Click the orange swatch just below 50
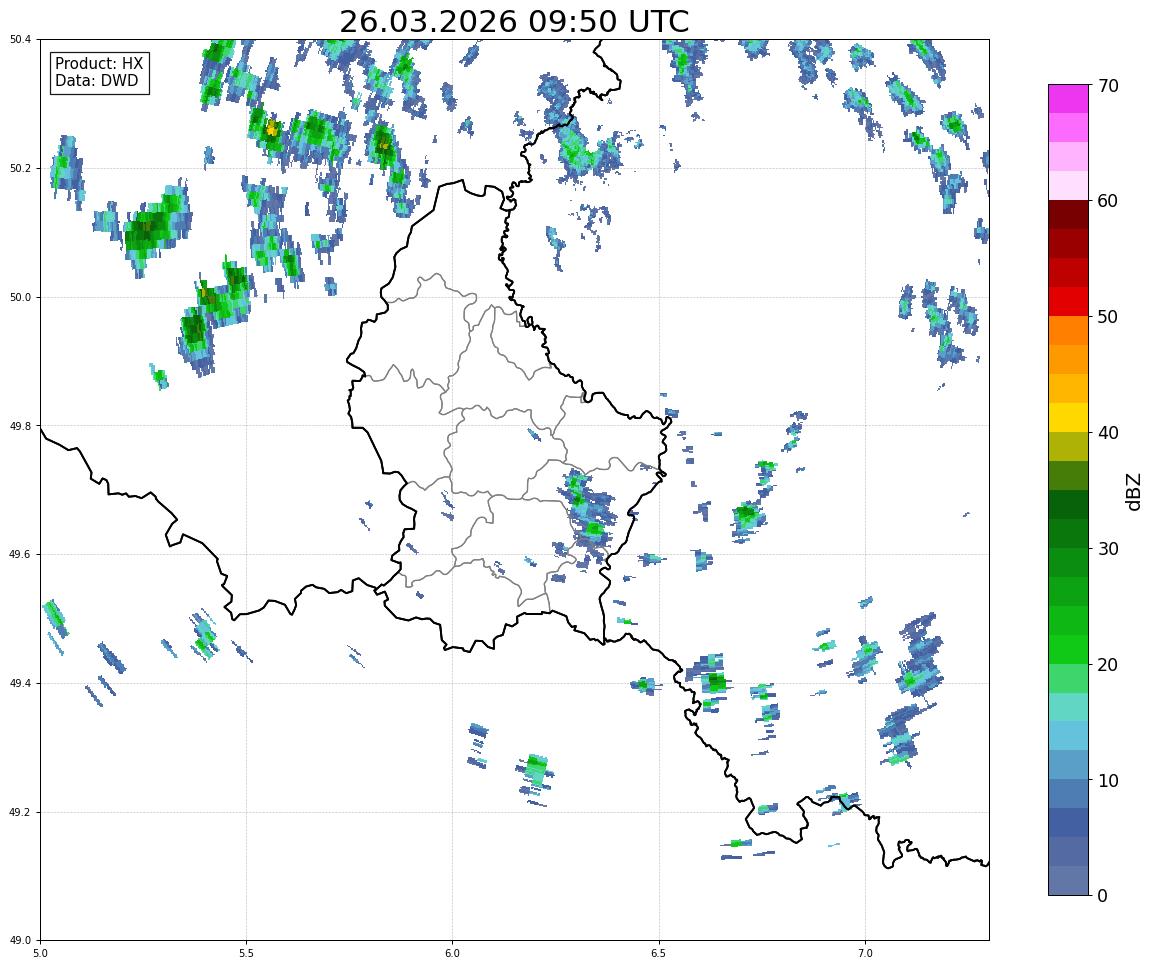The width and height of the screenshot is (1152, 968). click(x=1068, y=331)
